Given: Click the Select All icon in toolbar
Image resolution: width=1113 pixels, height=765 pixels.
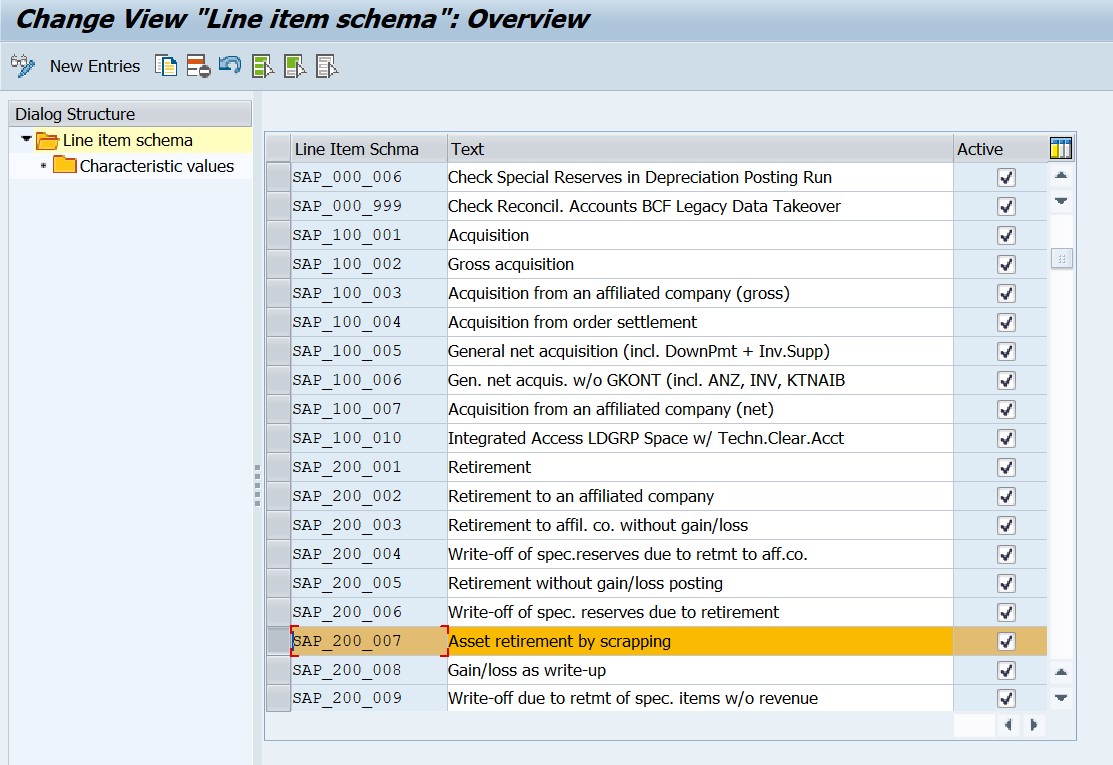Looking at the screenshot, I should [263, 66].
